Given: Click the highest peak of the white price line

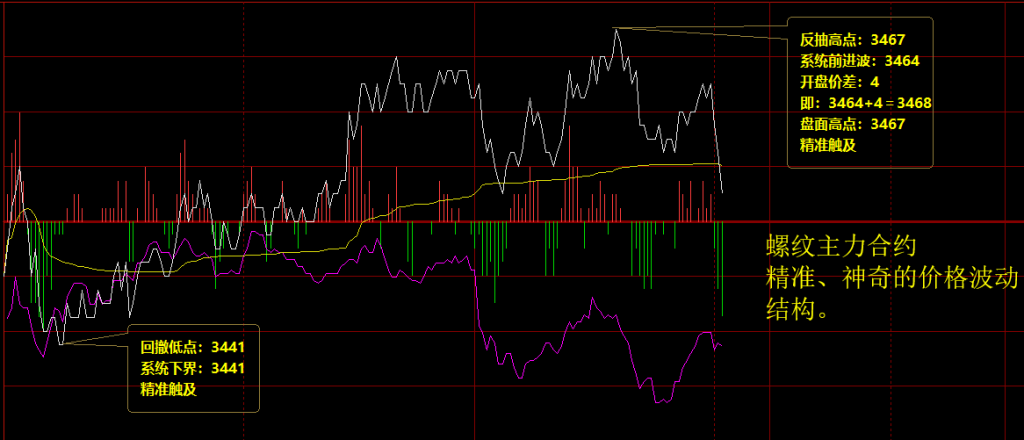Looking at the screenshot, I should tap(616, 29).
